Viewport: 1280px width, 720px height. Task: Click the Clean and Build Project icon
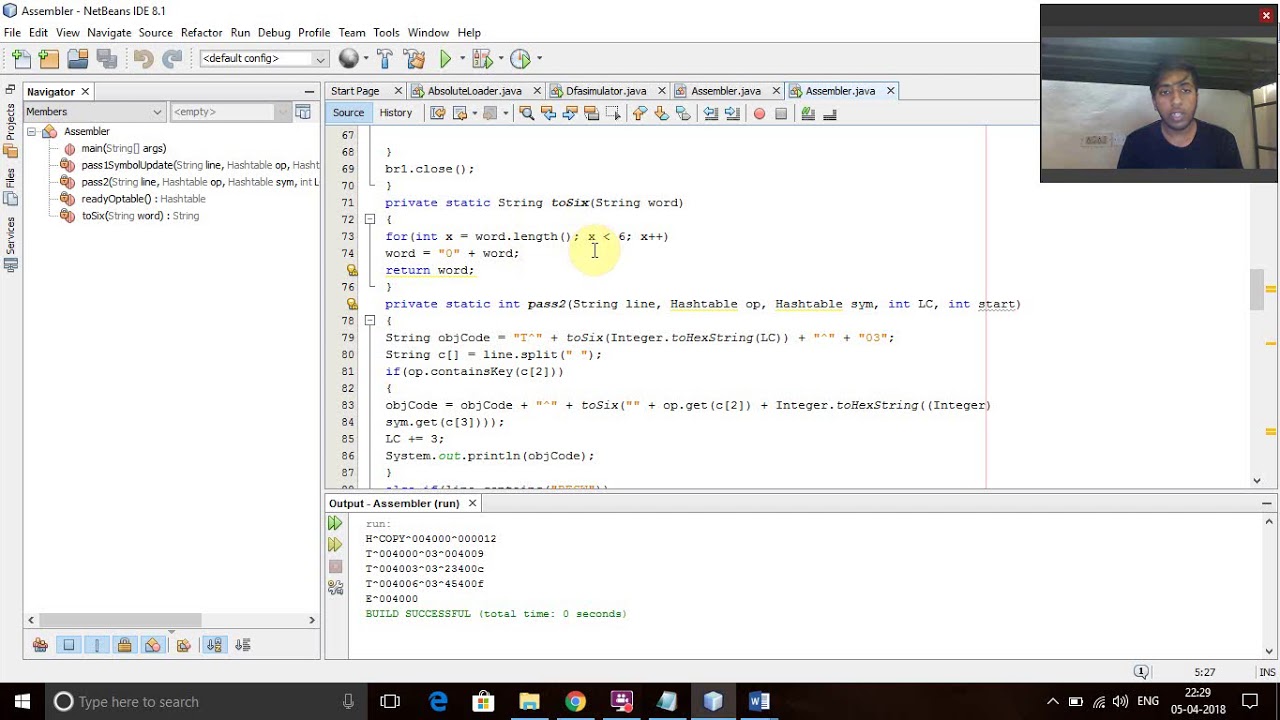(x=414, y=59)
